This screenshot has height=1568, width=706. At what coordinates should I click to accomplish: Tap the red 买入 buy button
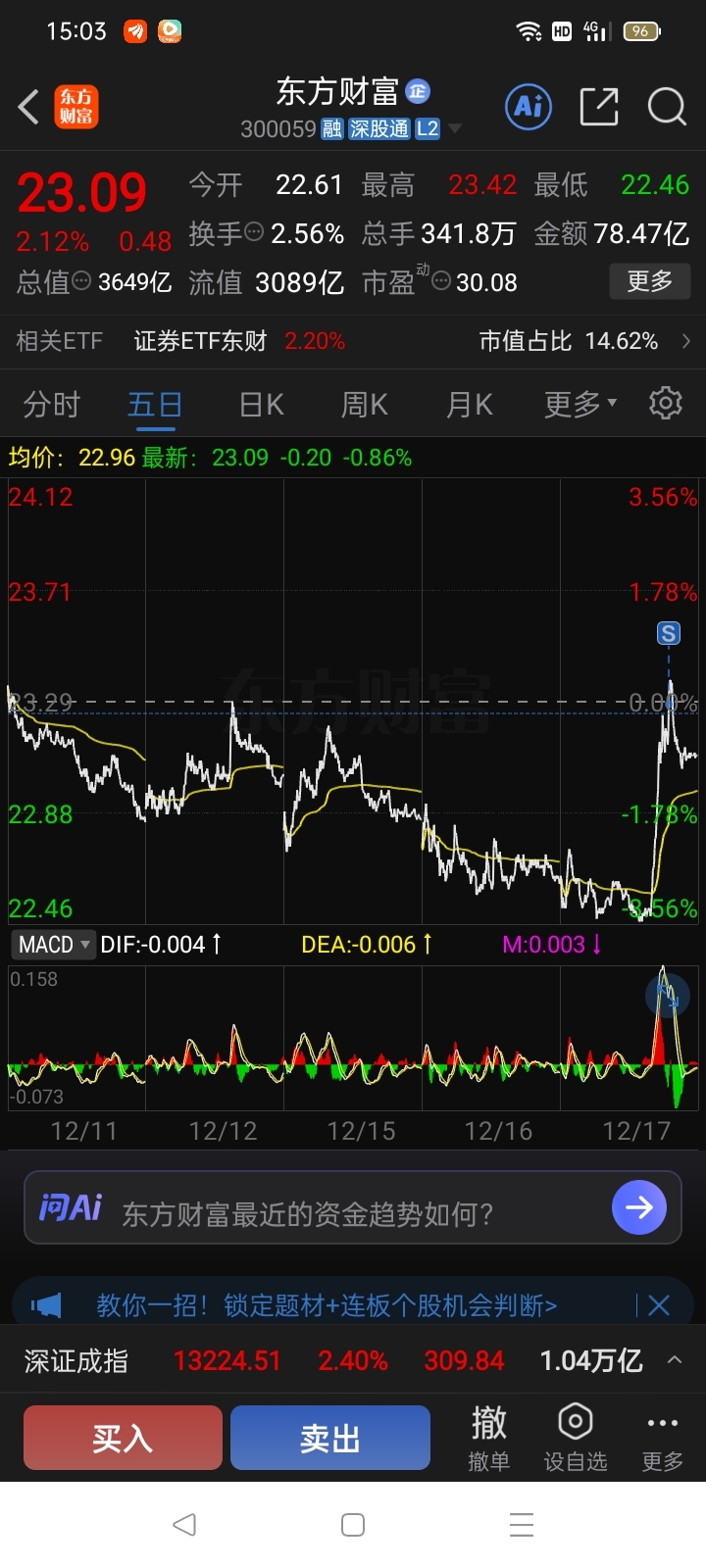click(124, 1438)
